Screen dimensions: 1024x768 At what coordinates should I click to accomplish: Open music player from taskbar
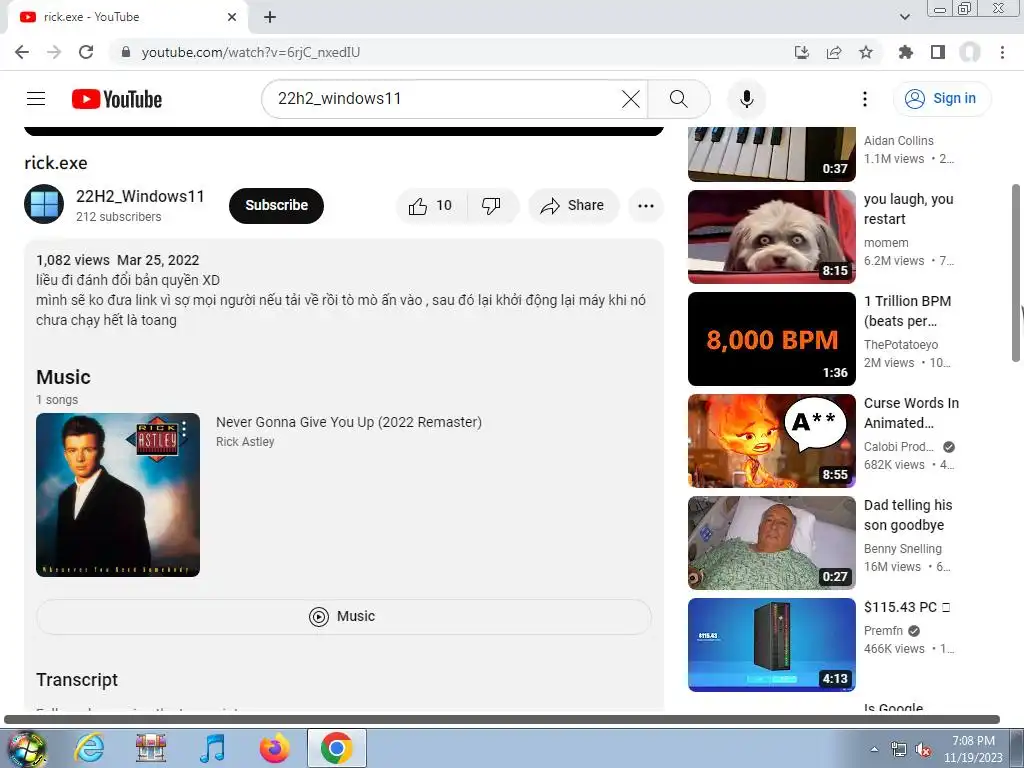(x=212, y=748)
